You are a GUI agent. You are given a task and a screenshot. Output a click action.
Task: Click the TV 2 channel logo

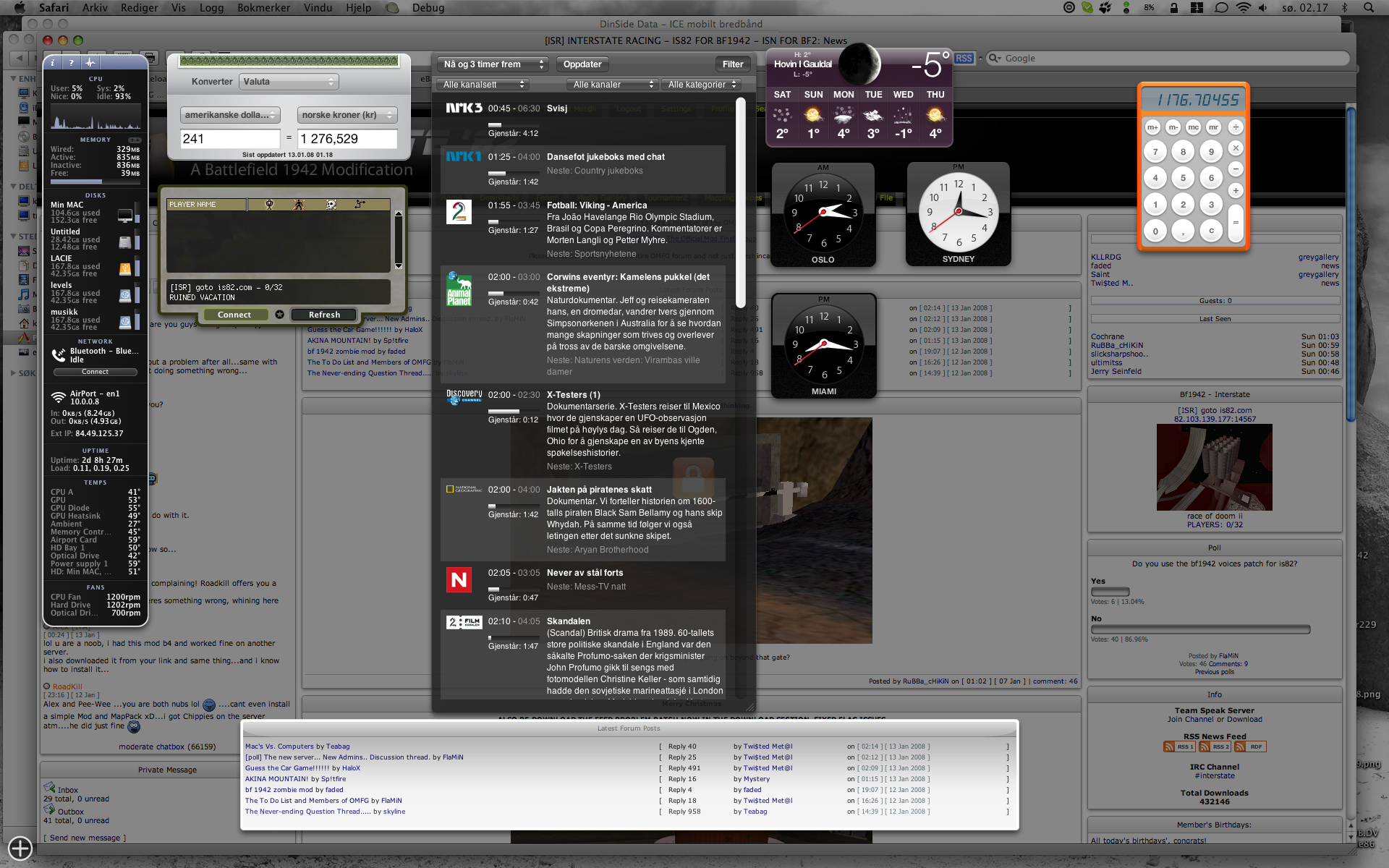point(459,212)
